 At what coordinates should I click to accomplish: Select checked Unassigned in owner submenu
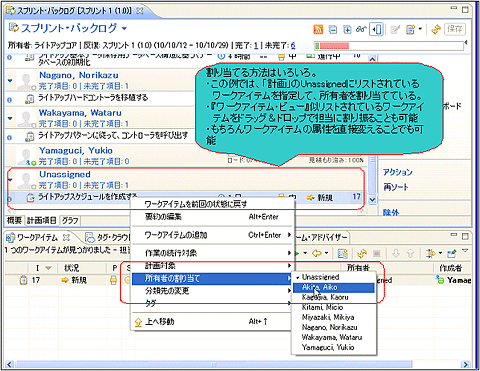(334, 277)
